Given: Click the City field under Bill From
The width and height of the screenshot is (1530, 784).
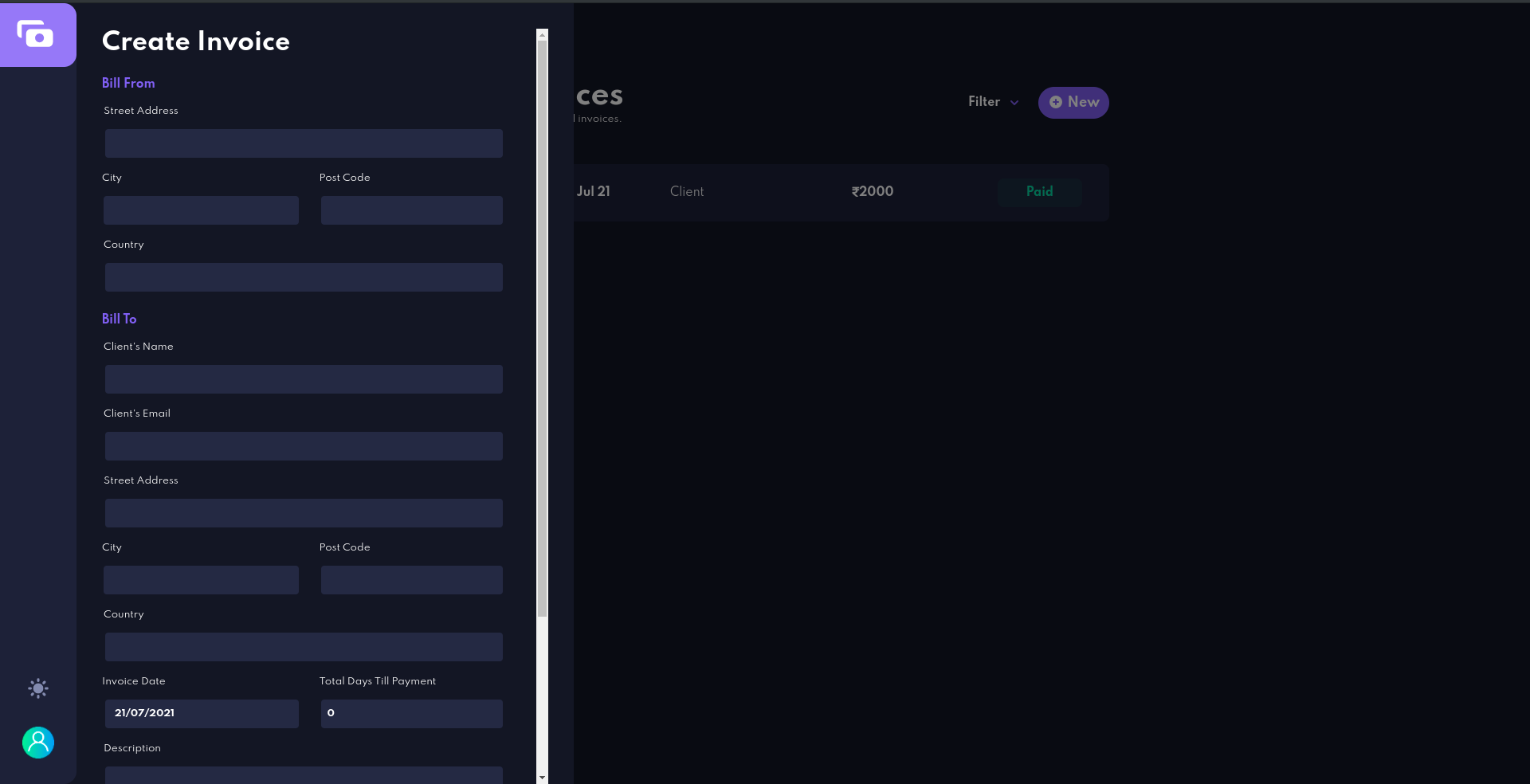Looking at the screenshot, I should 200,210.
